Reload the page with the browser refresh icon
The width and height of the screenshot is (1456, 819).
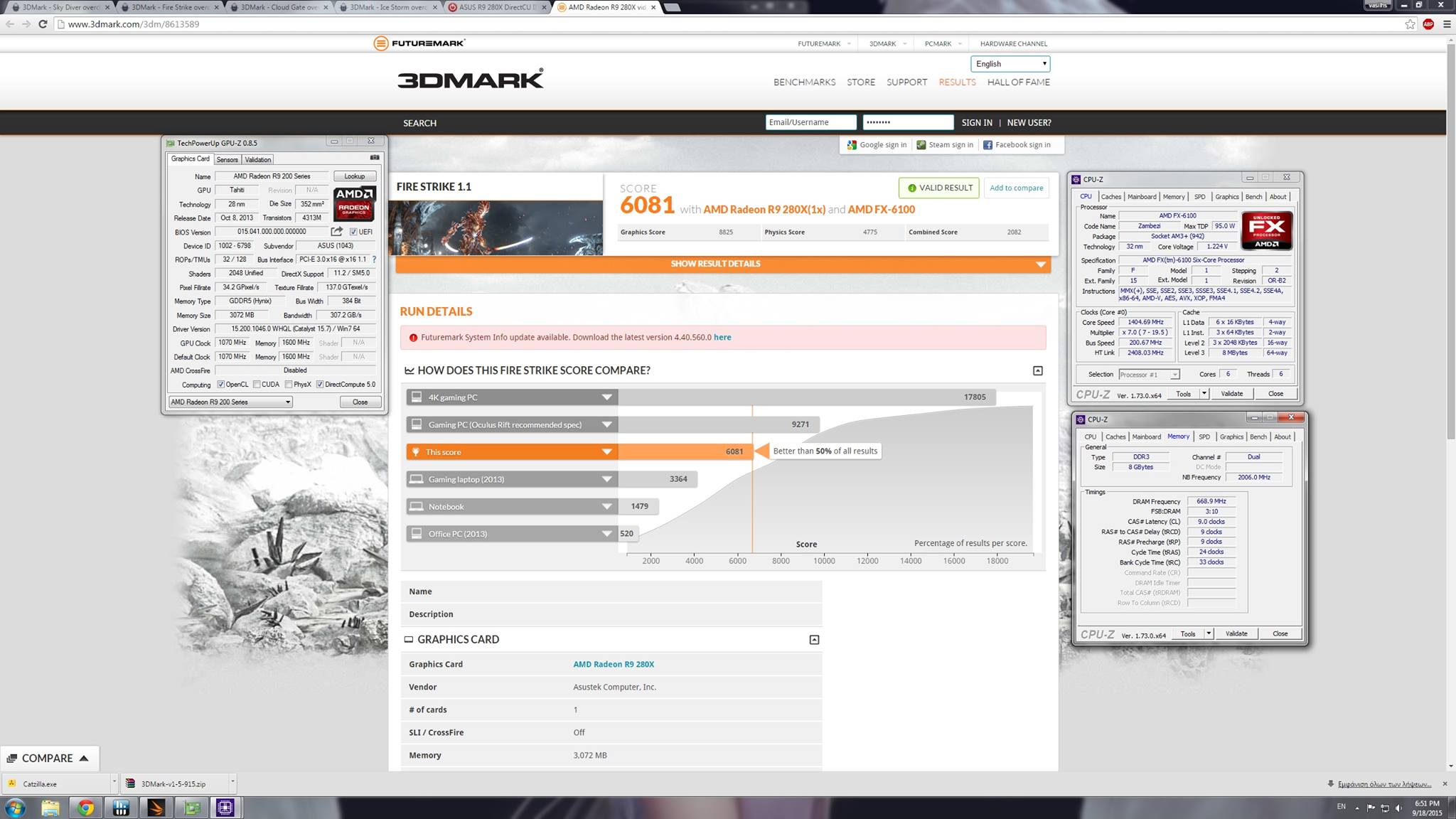point(43,24)
